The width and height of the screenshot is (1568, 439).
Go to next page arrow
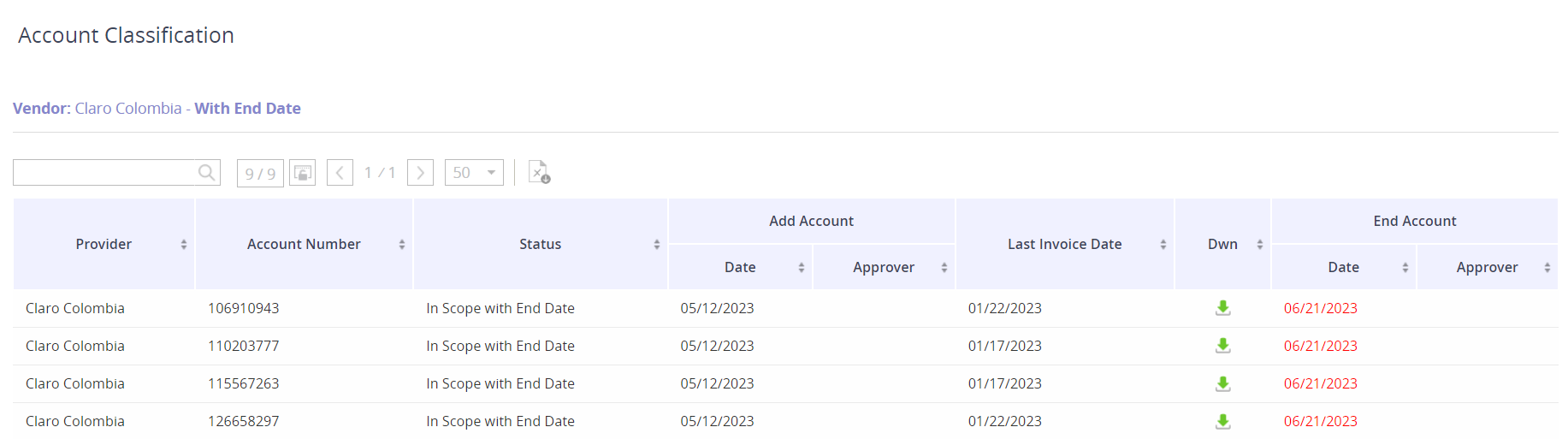click(x=420, y=173)
